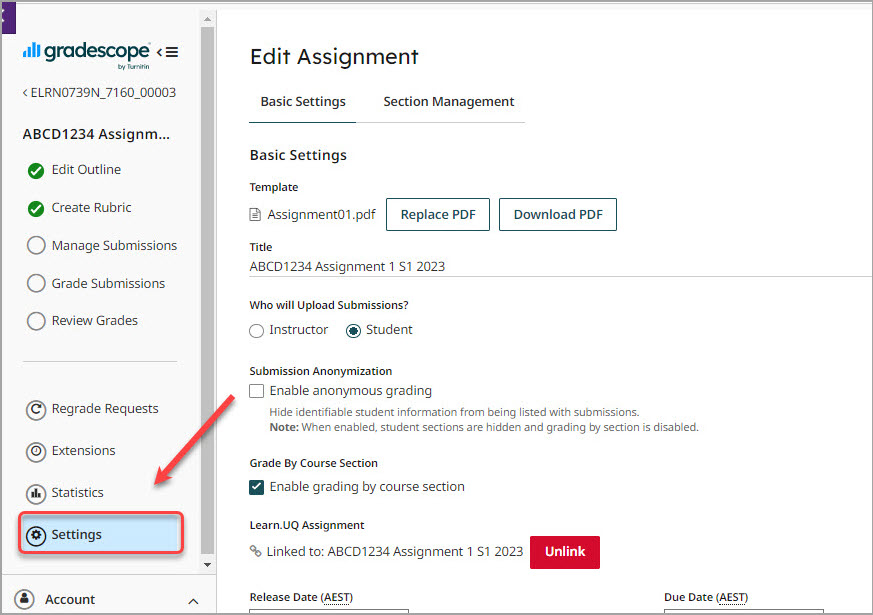
Task: Expand the Account menu chevron
Action: pos(193,600)
